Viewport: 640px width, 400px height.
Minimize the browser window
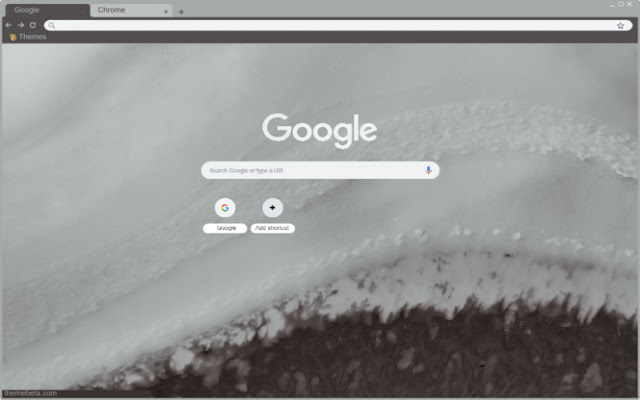pyautogui.click(x=612, y=4)
